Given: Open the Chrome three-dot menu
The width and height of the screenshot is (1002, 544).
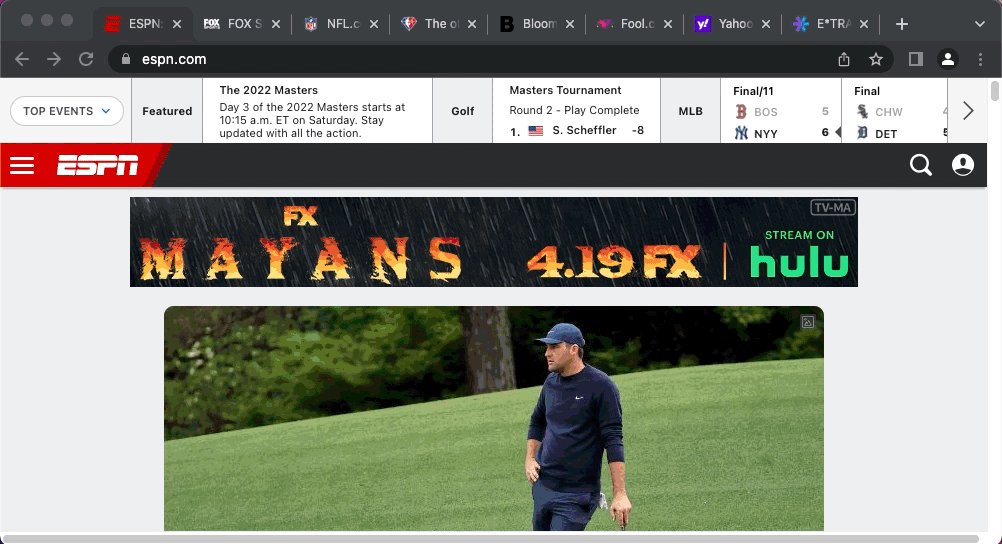Looking at the screenshot, I should tap(980, 59).
